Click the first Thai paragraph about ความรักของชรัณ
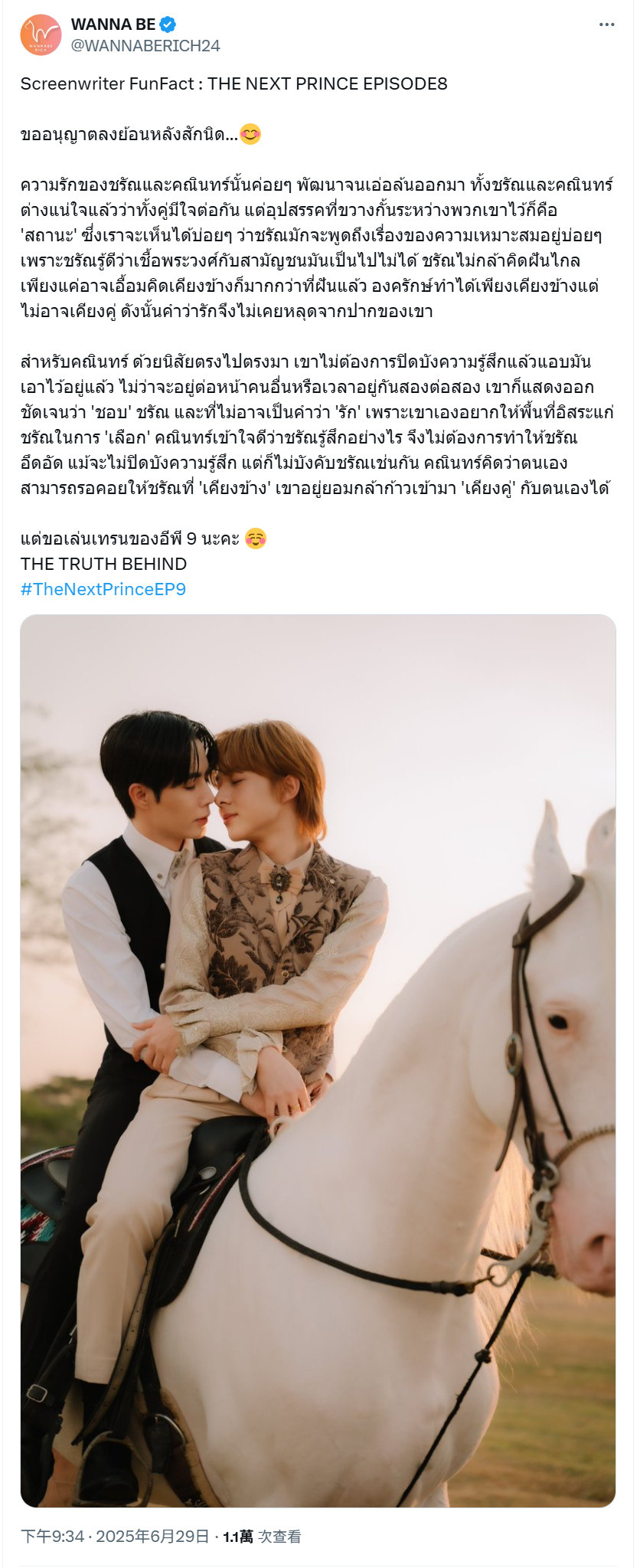This screenshot has height=1568, width=640. [317, 248]
